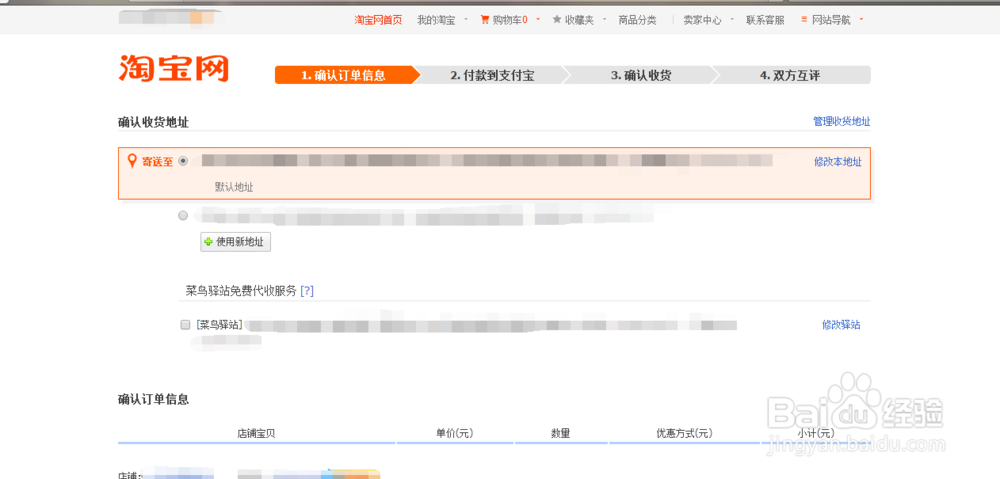Click step 3. 确认收货
The image size is (1000, 479).
tap(640, 75)
